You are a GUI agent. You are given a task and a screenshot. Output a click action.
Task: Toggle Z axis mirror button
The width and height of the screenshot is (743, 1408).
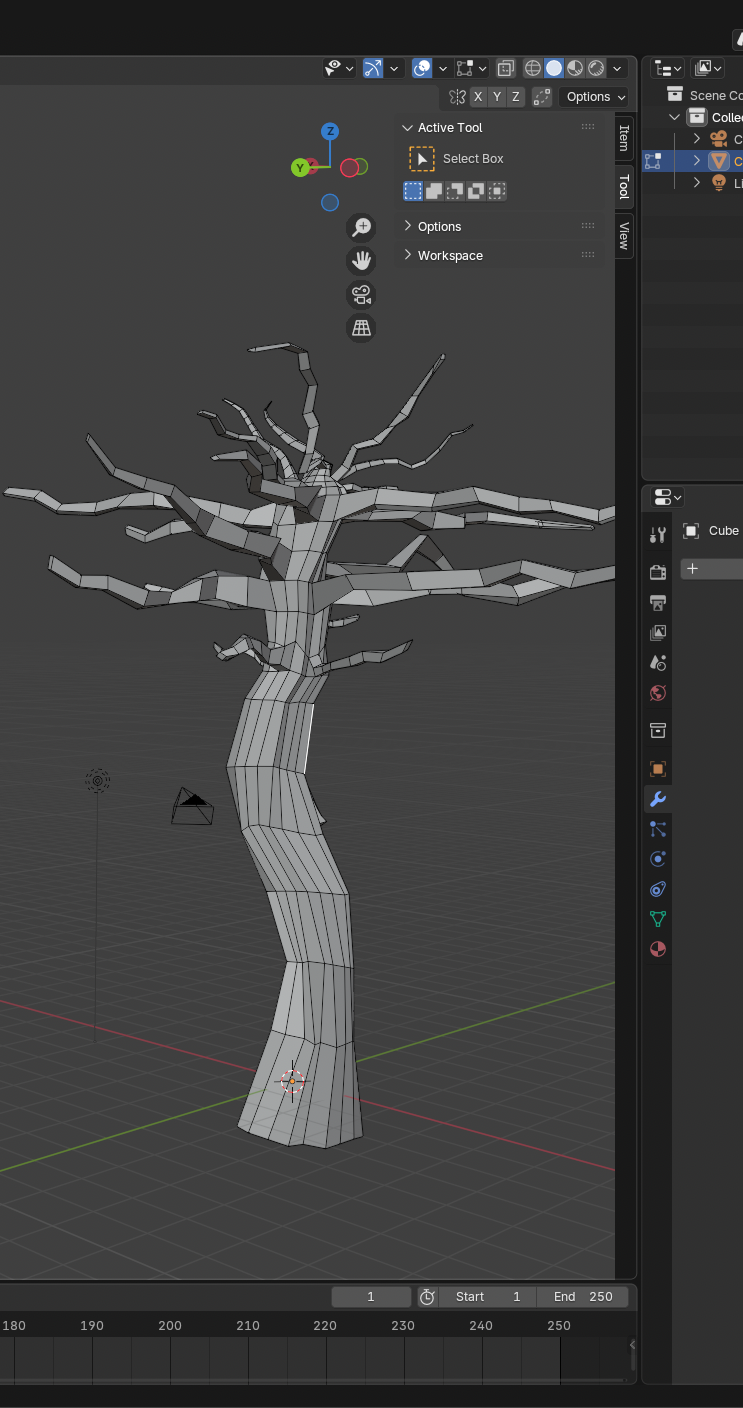tap(516, 97)
